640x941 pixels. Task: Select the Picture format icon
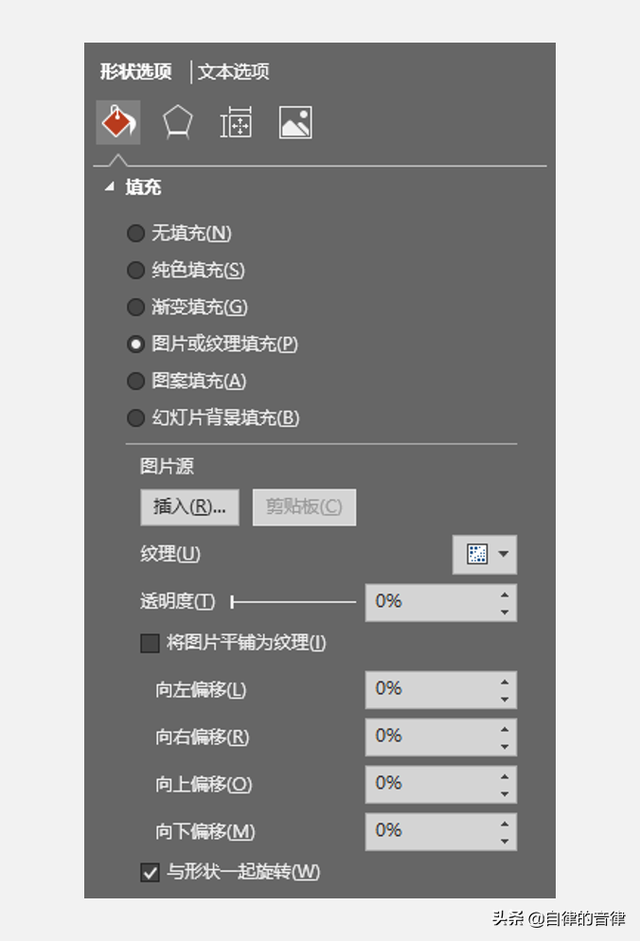point(293,121)
